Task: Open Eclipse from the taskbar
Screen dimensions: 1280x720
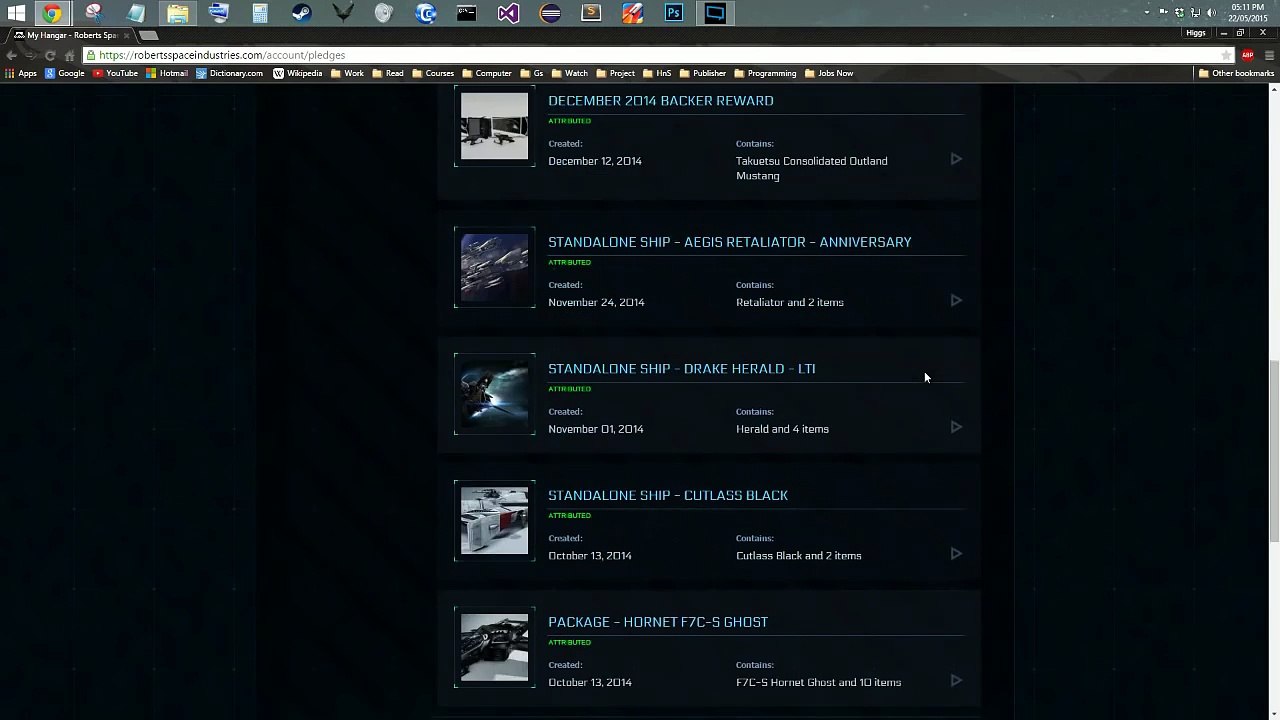Action: [550, 13]
